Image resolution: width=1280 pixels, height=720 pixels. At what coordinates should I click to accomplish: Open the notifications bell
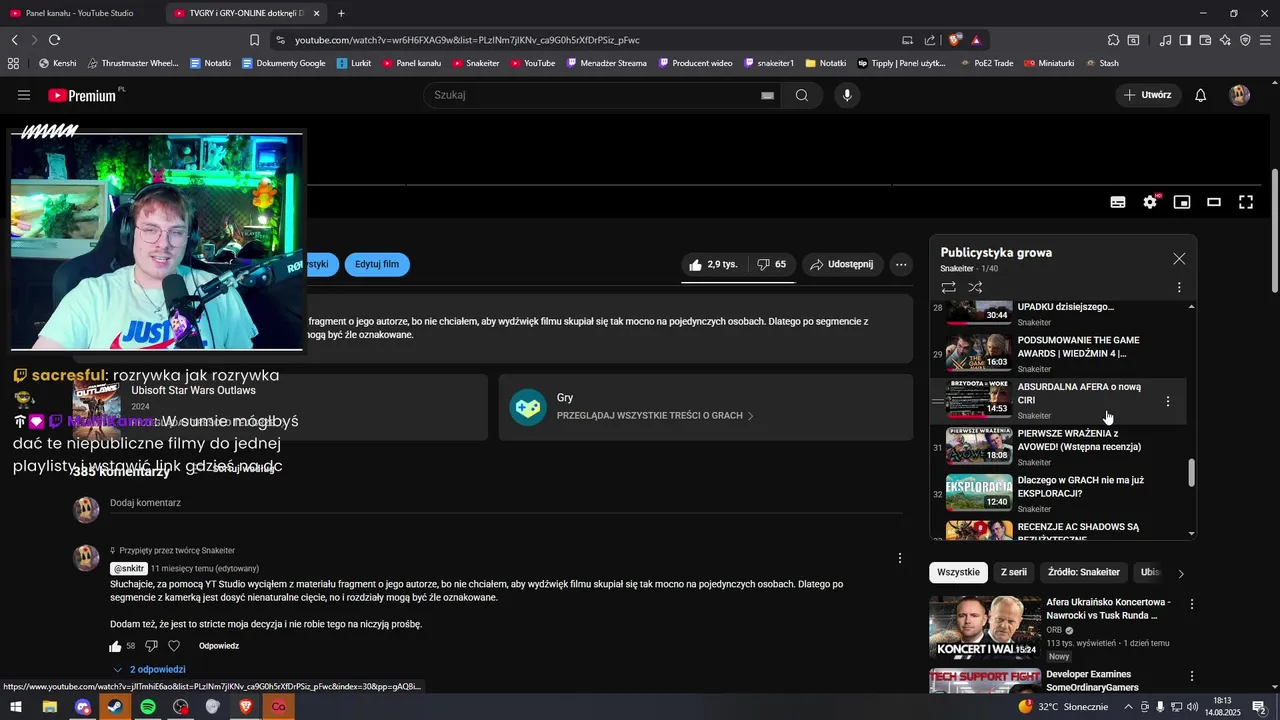pos(1201,95)
